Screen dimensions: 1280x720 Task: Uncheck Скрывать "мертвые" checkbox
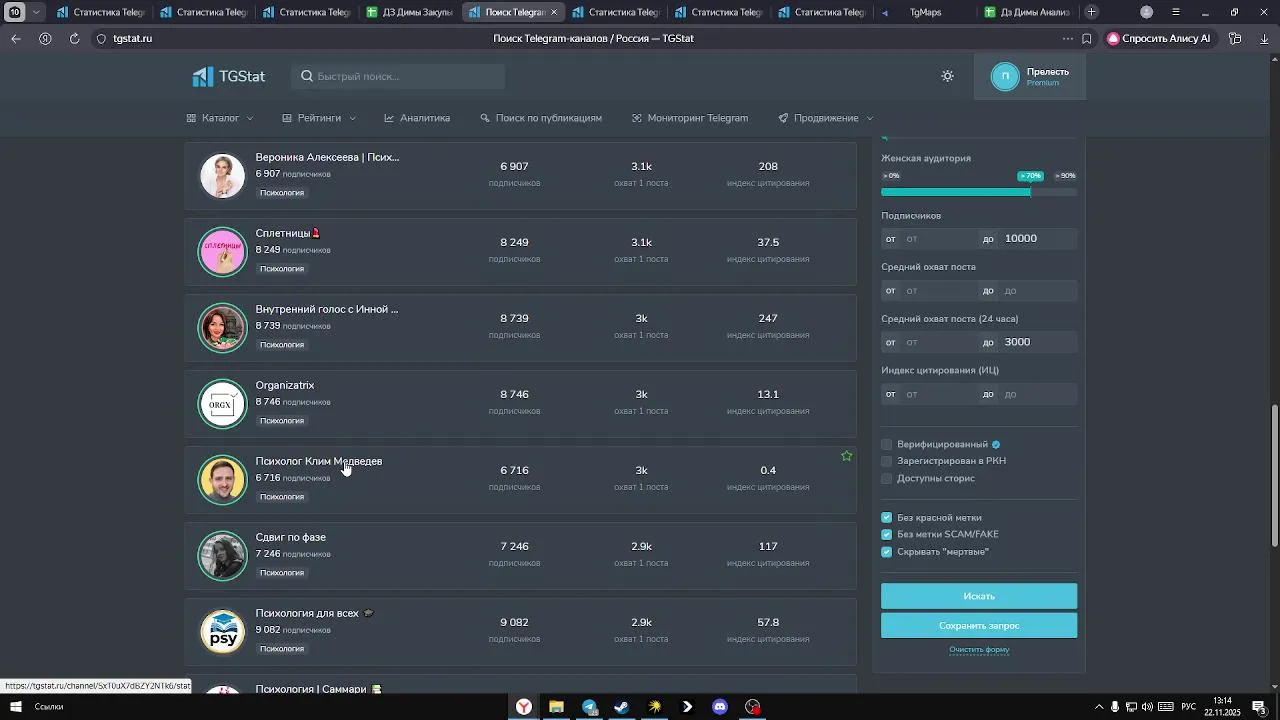click(886, 552)
